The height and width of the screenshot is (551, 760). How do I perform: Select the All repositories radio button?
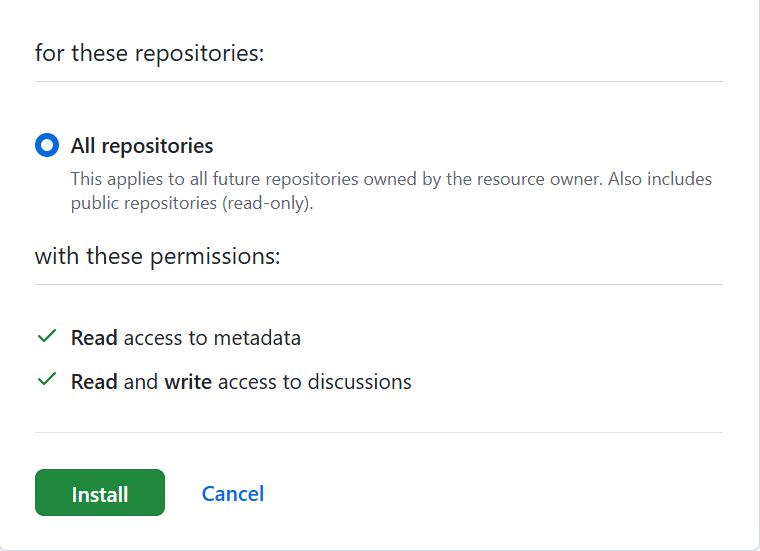point(47,146)
